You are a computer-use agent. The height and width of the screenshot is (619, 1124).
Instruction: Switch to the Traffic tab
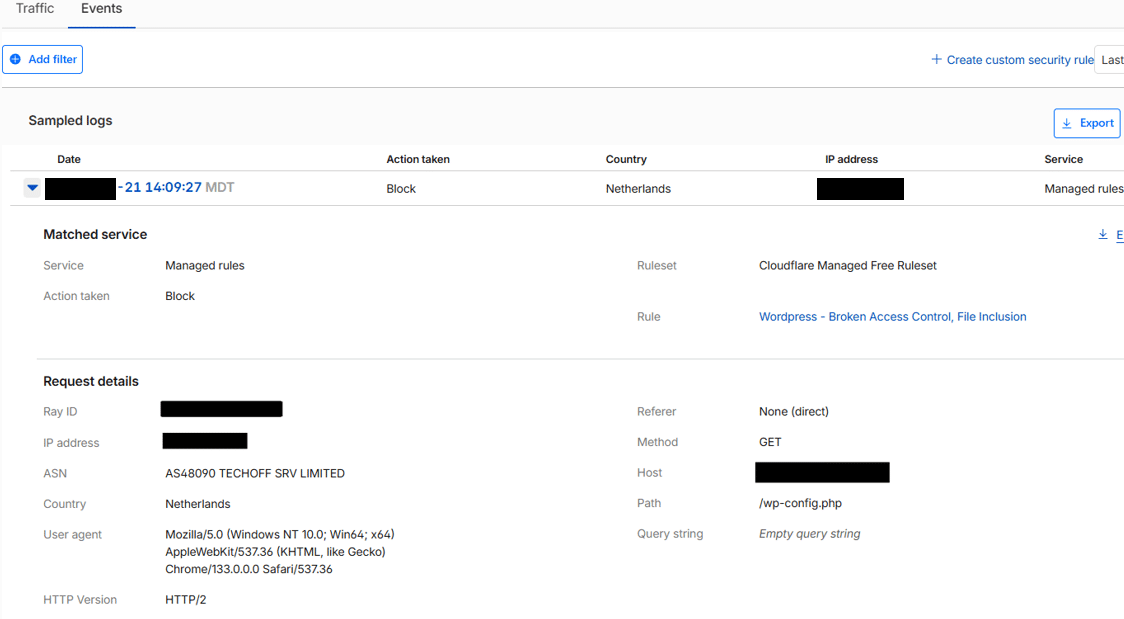click(x=34, y=9)
